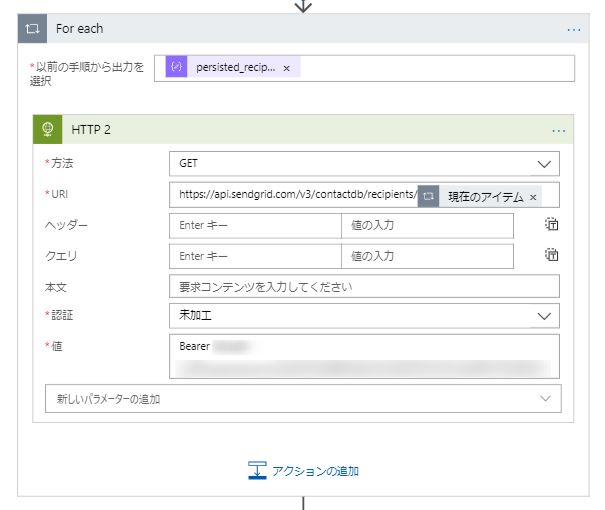Click the クエリ value input field
The width and height of the screenshot is (605, 510).
tap(427, 256)
